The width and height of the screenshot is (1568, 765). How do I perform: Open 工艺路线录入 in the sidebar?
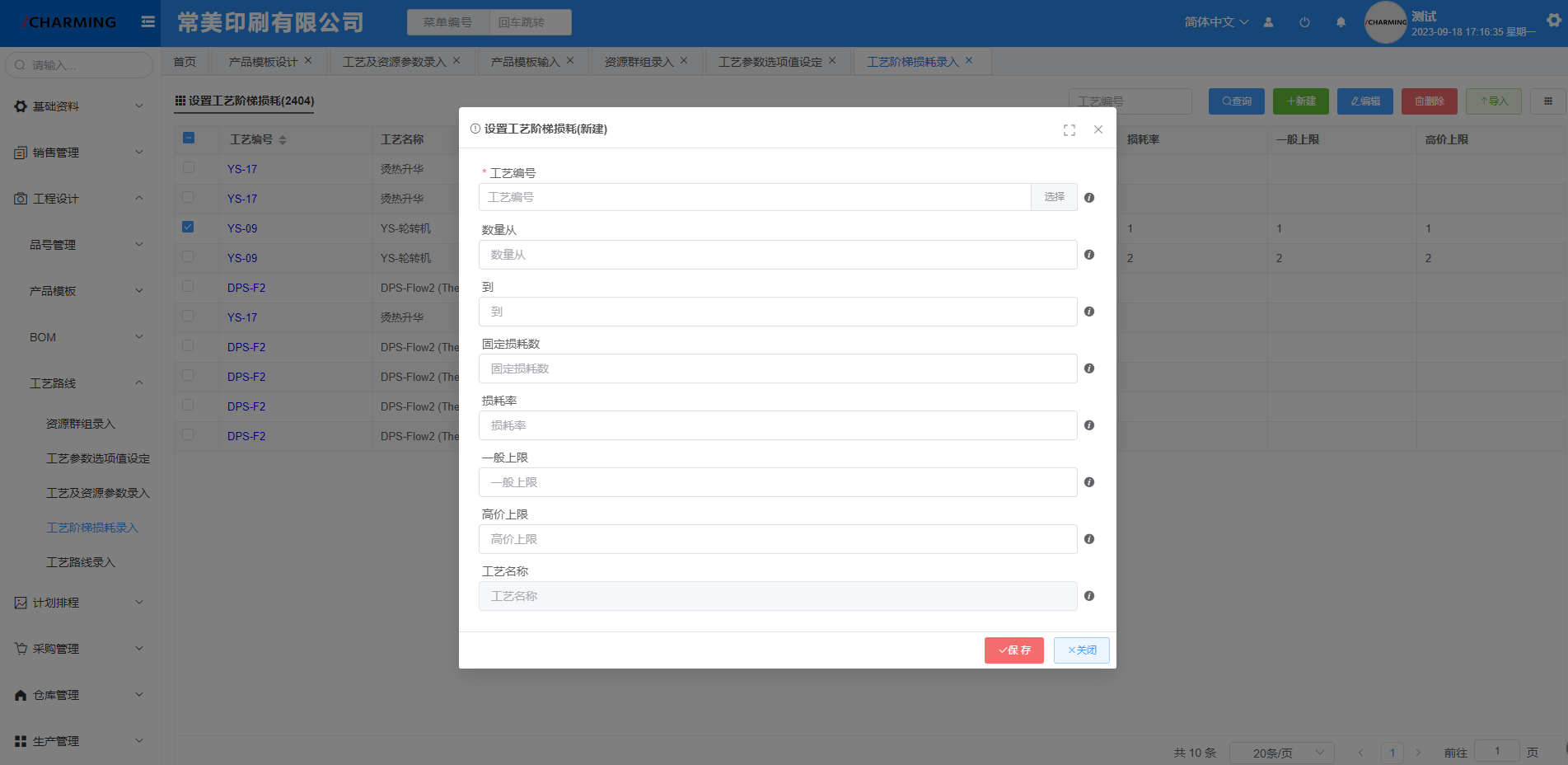(81, 562)
